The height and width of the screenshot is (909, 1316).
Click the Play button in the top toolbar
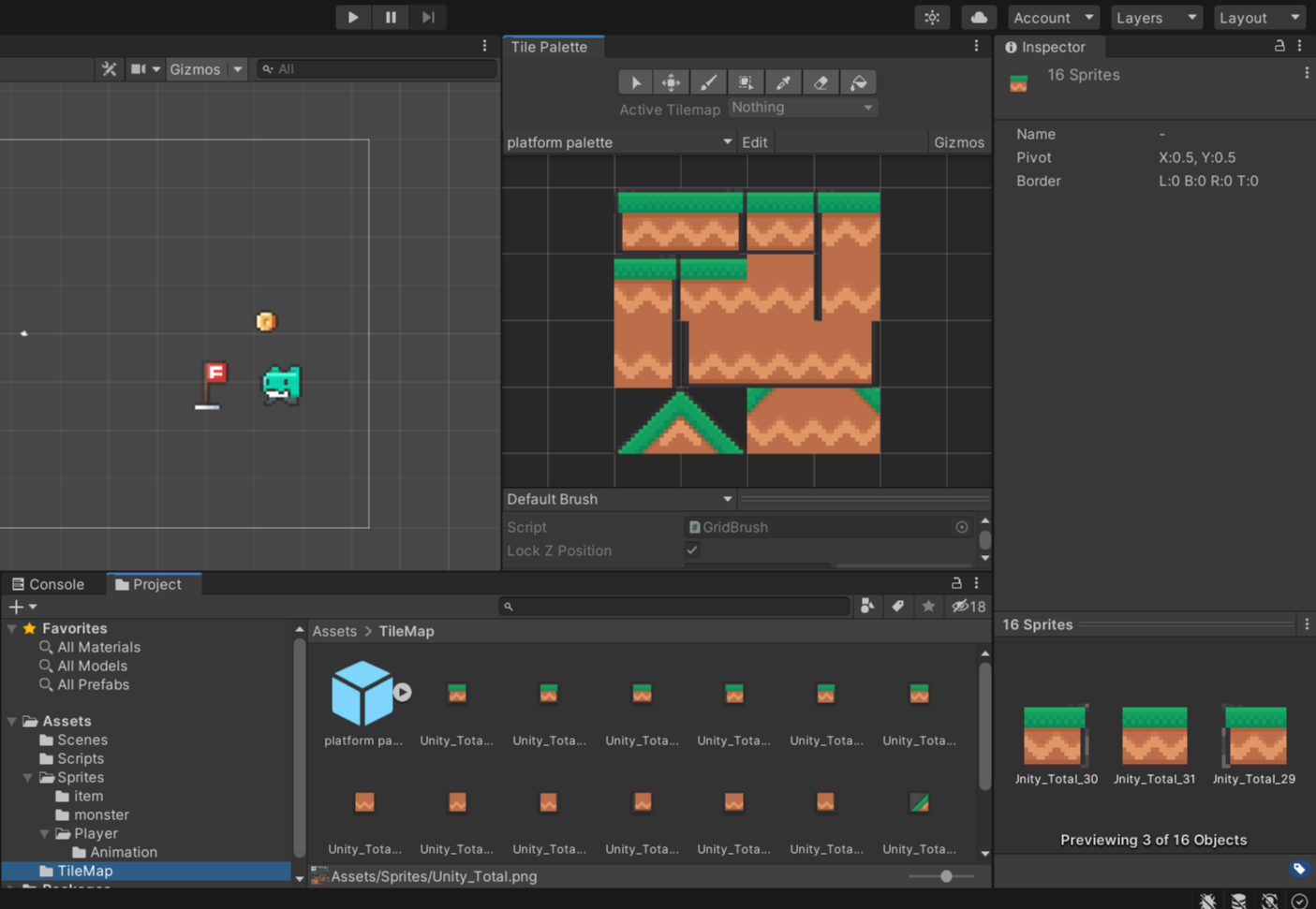click(353, 17)
